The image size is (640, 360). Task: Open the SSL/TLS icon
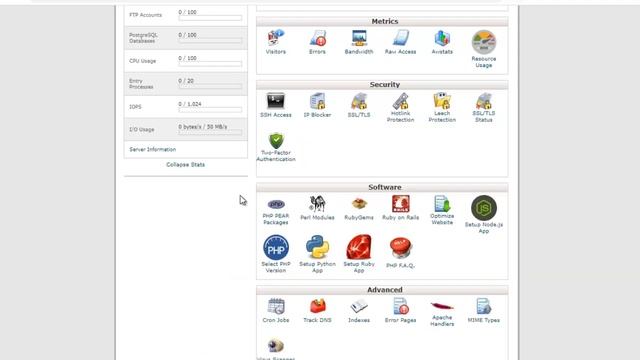point(359,101)
